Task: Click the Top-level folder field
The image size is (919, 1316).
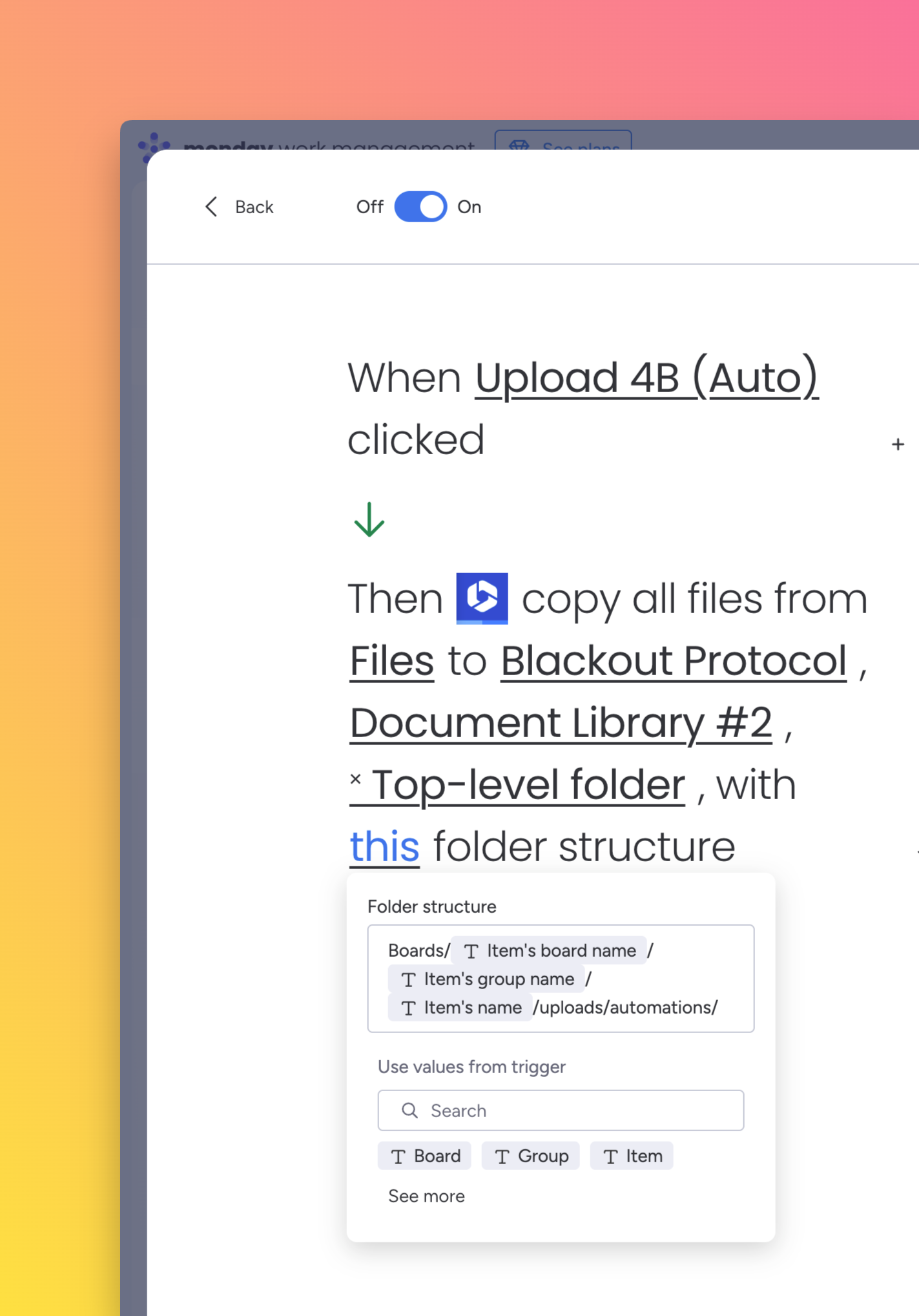Action: tap(528, 784)
